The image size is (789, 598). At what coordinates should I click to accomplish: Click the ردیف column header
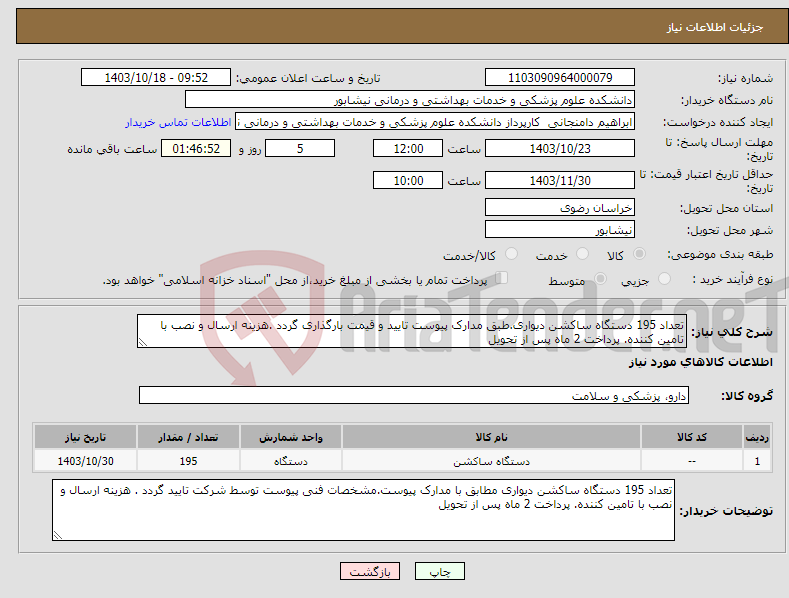click(x=757, y=437)
